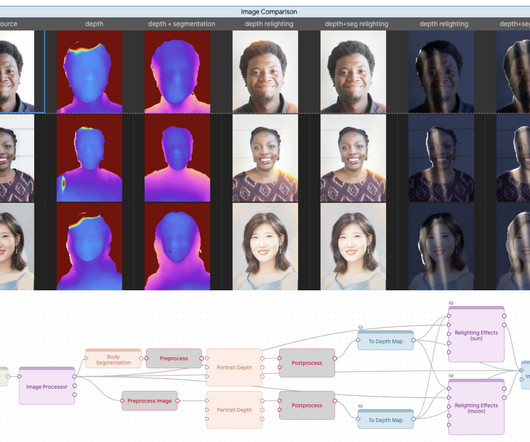Screen dimensions: 530x442
Task: Click the first 'depth relighting' column header
Action: tap(269, 24)
